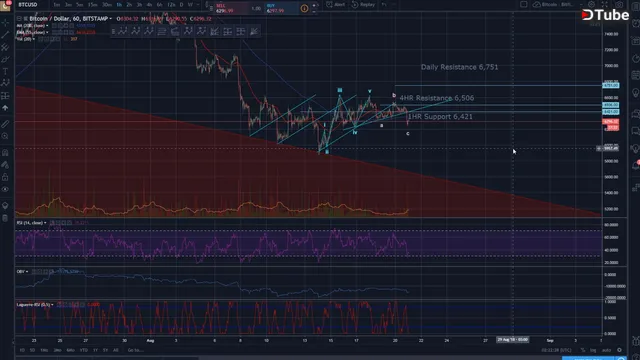Click the remove drawings trash icon
This screenshot has width=640, height=360.
click(5, 218)
